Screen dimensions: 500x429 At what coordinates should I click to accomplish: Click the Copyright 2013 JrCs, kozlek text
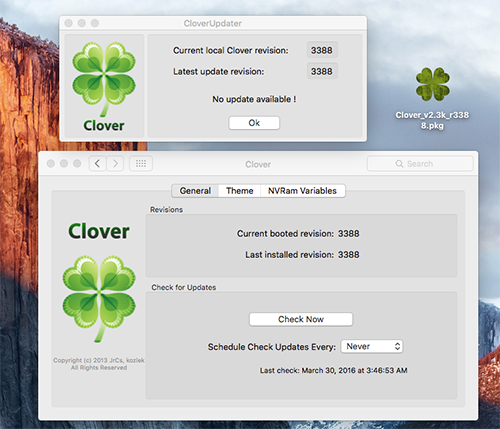click(x=99, y=364)
